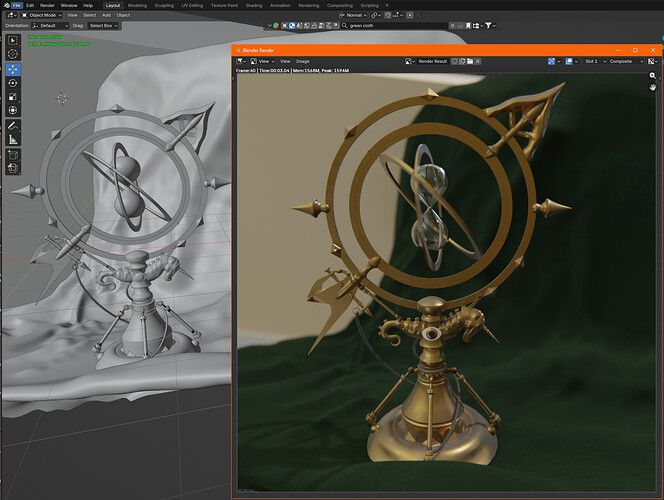
Task: Toggle proportional editing button
Action: [410, 15]
